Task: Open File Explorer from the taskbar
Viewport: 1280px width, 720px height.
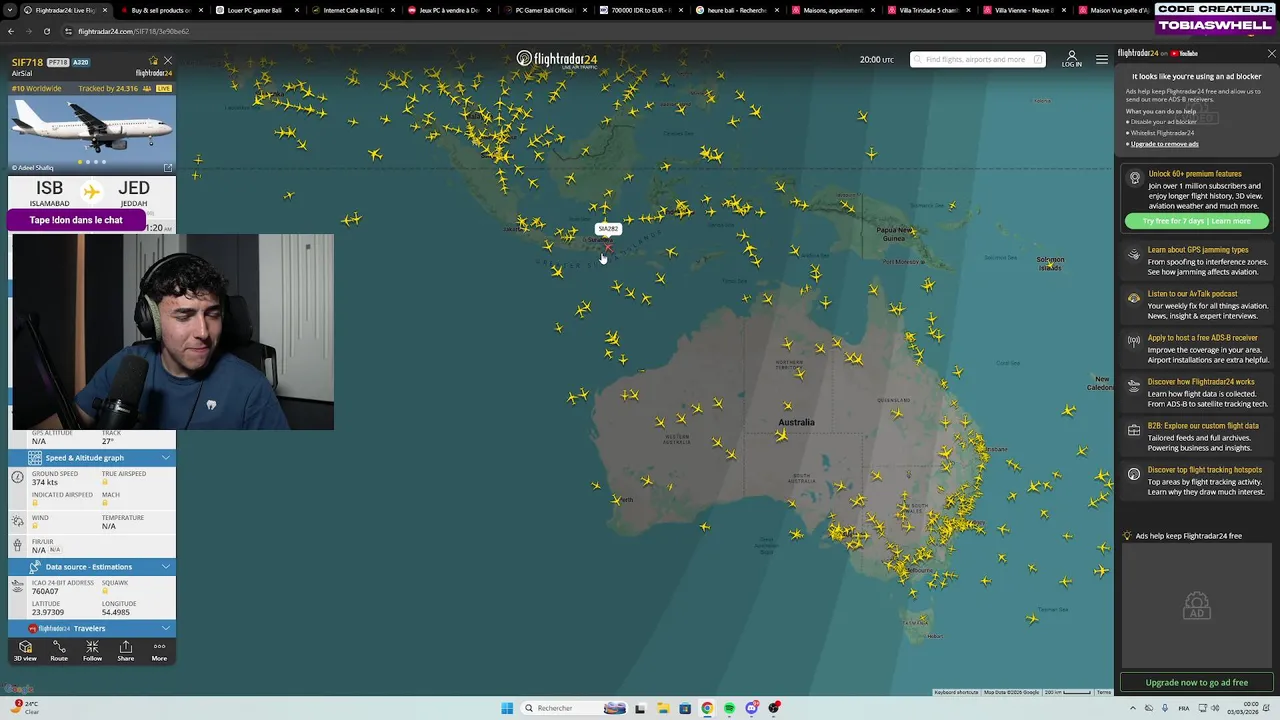Action: [662, 708]
